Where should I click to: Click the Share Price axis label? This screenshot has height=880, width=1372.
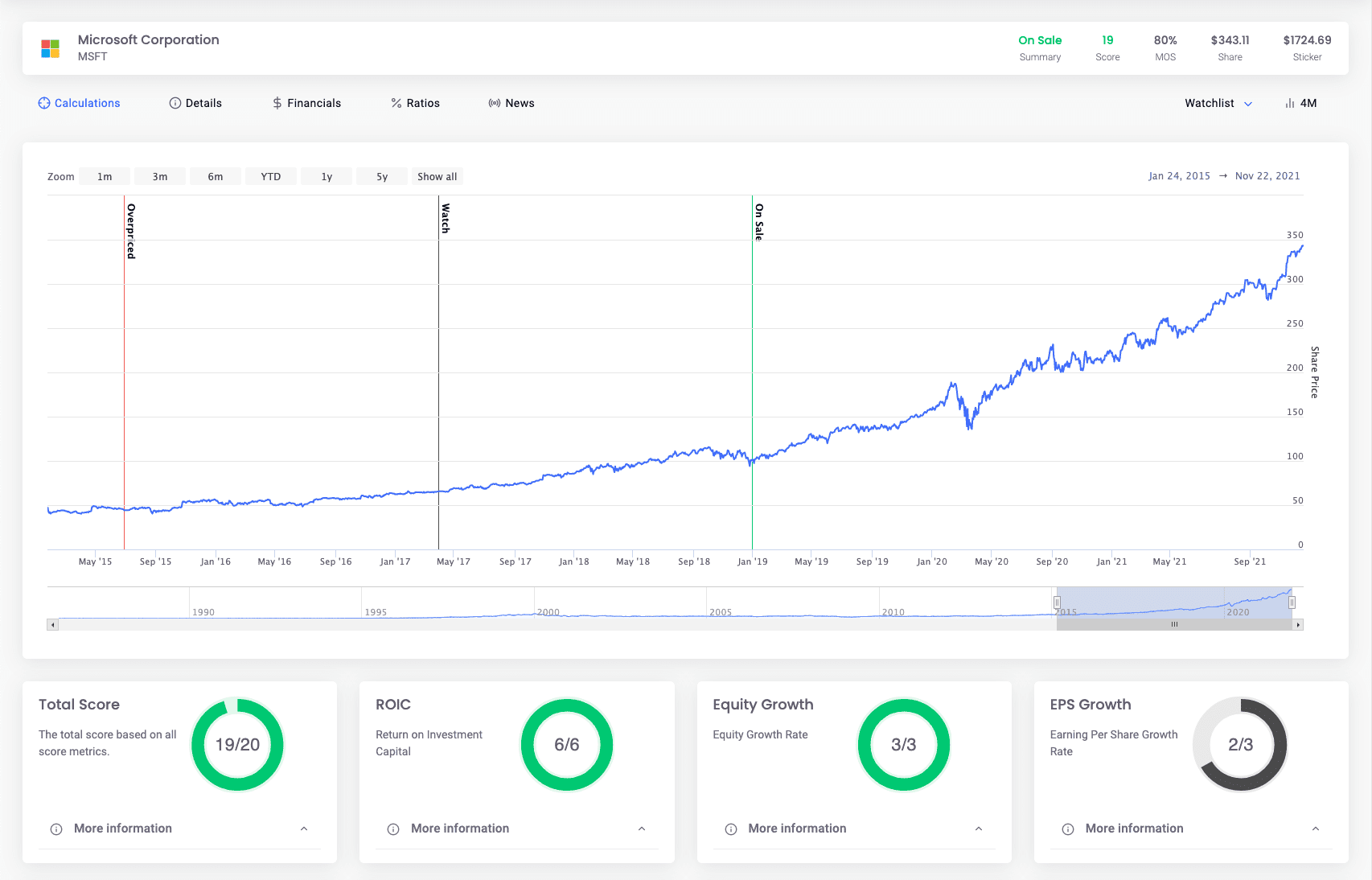(x=1315, y=372)
